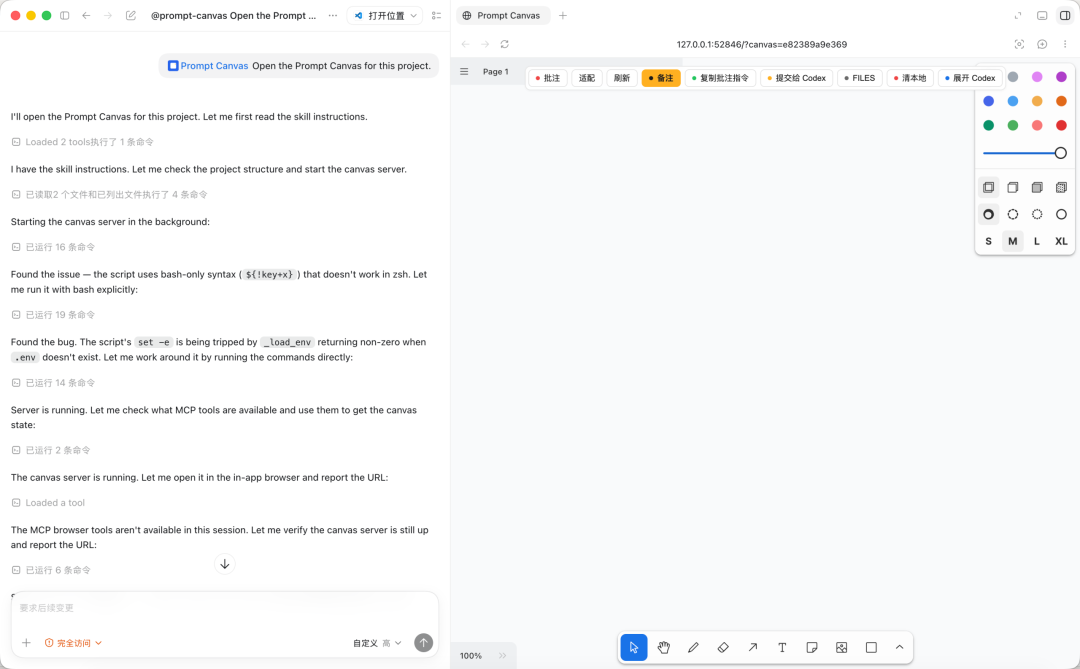The height and width of the screenshot is (669, 1080).
Task: Select the Rectangle shape tool
Action: click(x=871, y=648)
